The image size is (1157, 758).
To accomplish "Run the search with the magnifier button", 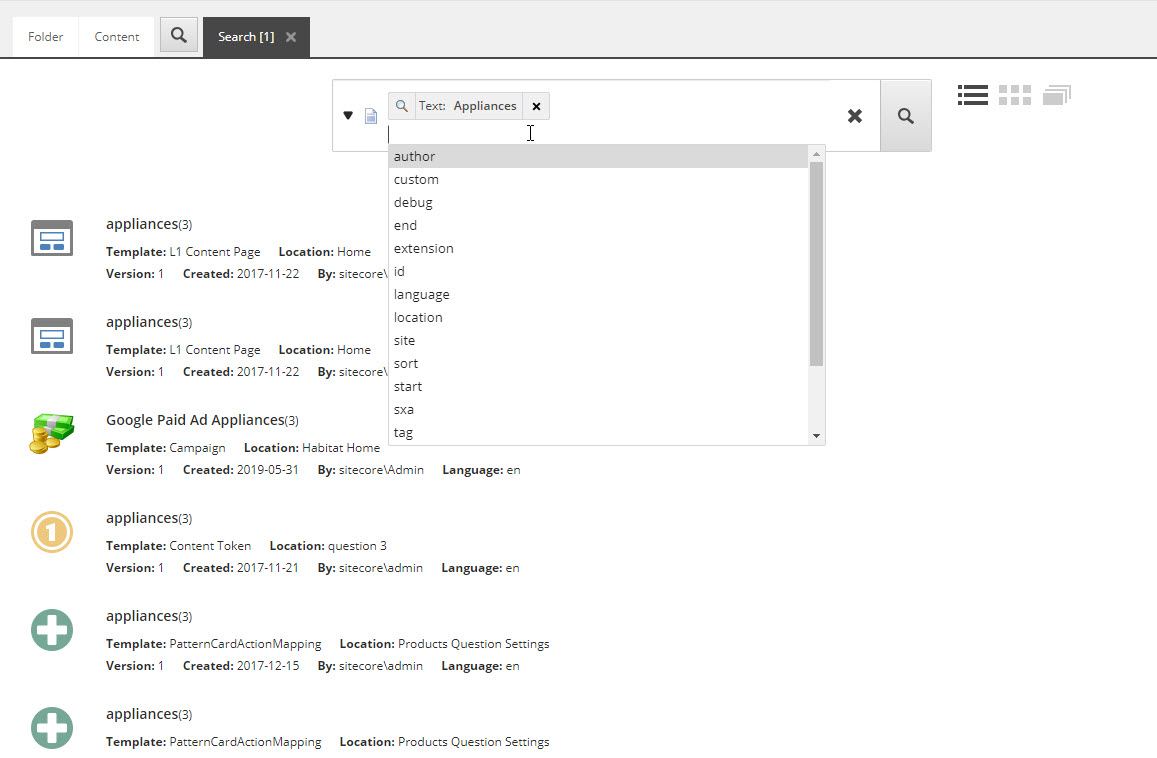I will pyautogui.click(x=906, y=116).
